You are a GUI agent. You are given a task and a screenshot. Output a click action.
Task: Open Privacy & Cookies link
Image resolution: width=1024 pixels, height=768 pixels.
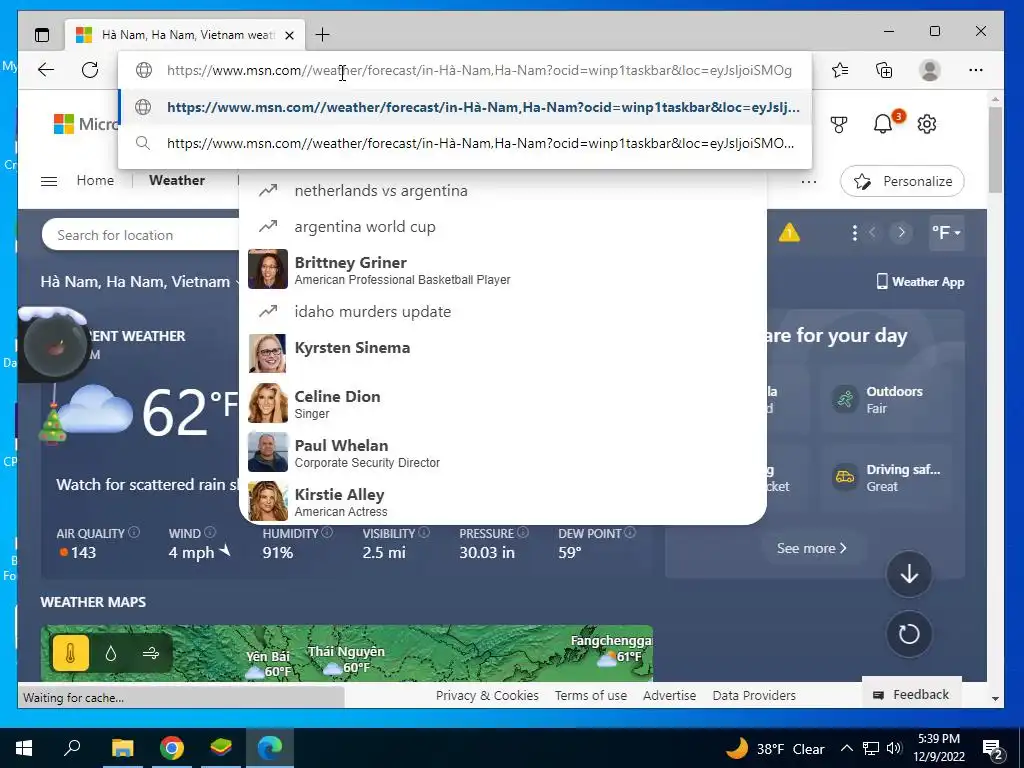(x=487, y=696)
